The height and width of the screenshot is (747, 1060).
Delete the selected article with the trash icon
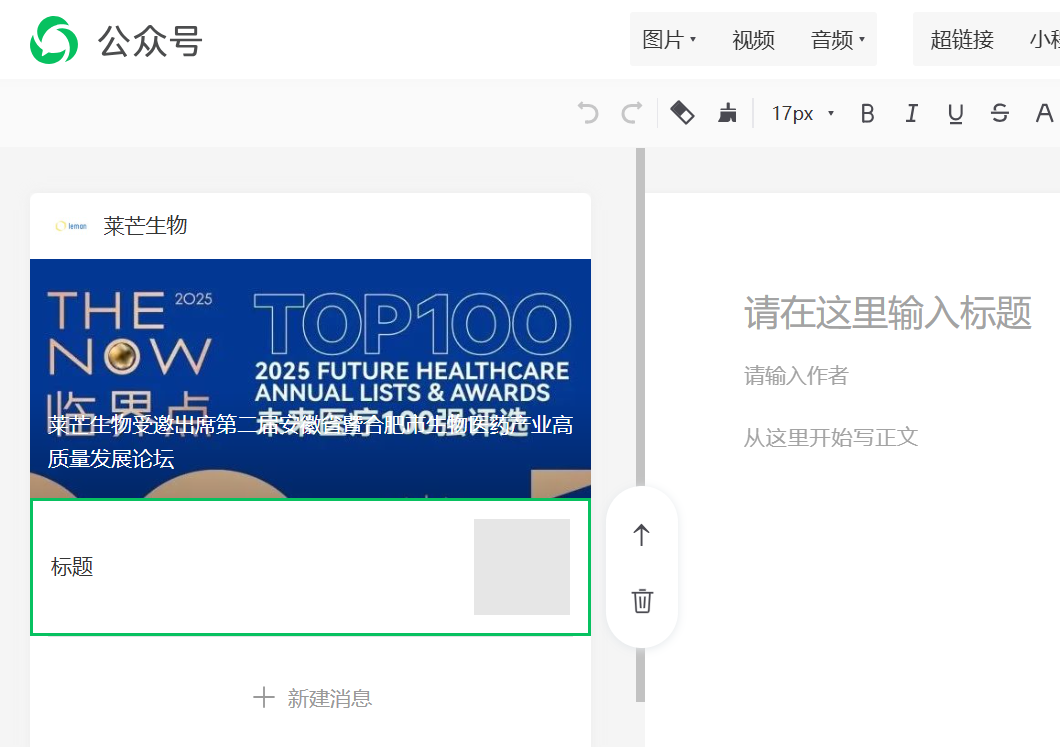642,600
